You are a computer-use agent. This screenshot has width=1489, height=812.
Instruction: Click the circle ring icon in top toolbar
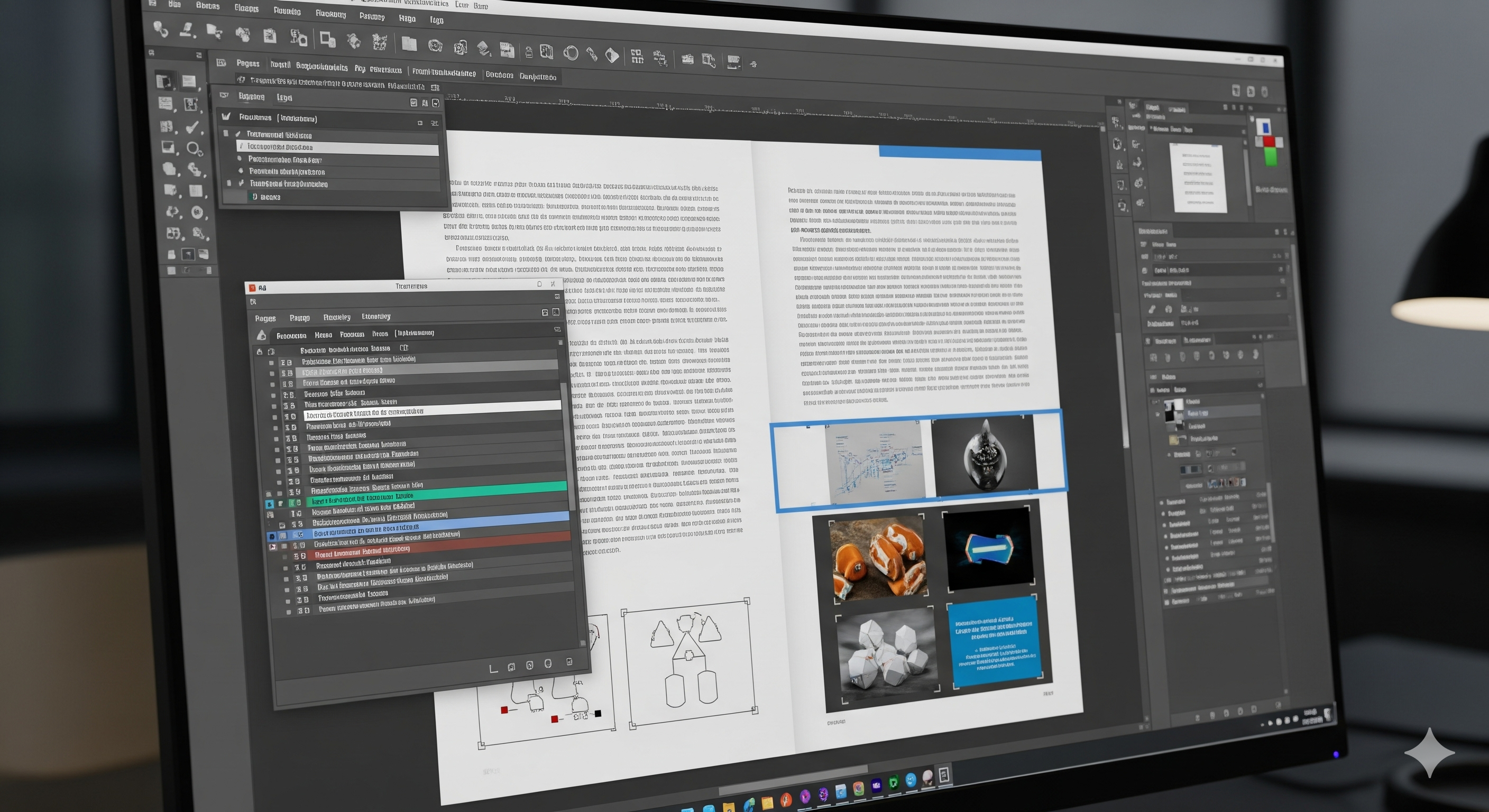571,54
